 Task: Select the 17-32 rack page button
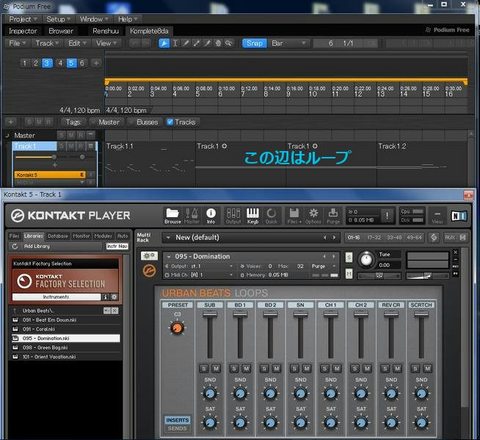(x=374, y=237)
